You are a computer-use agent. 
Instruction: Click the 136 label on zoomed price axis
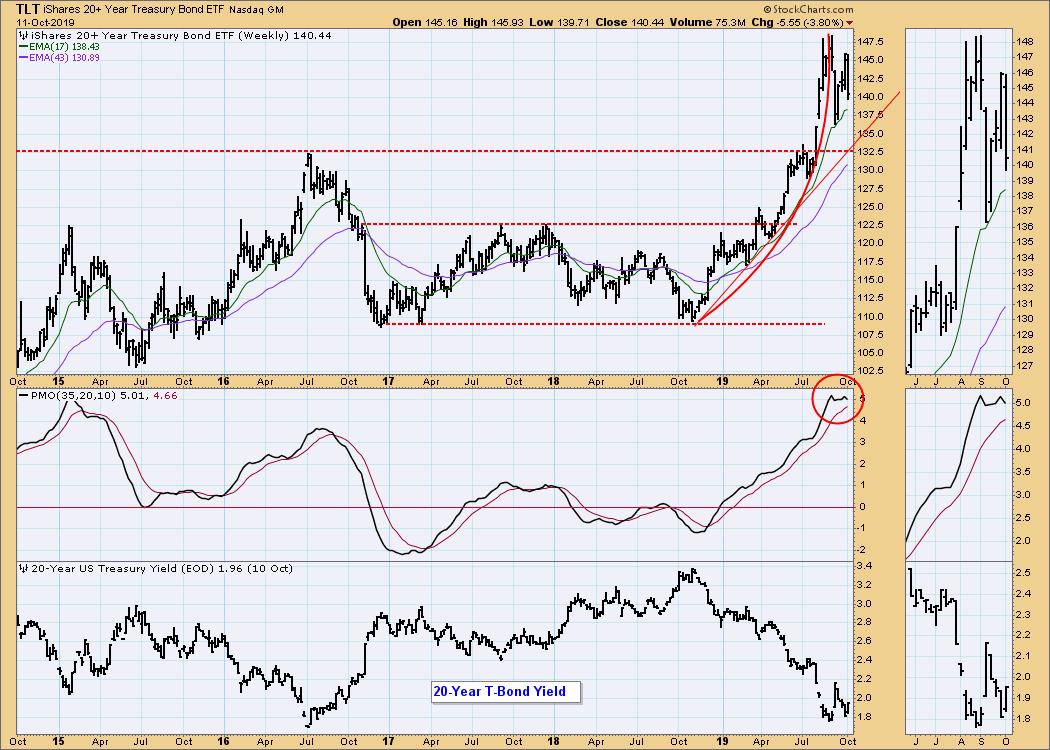coord(1024,226)
